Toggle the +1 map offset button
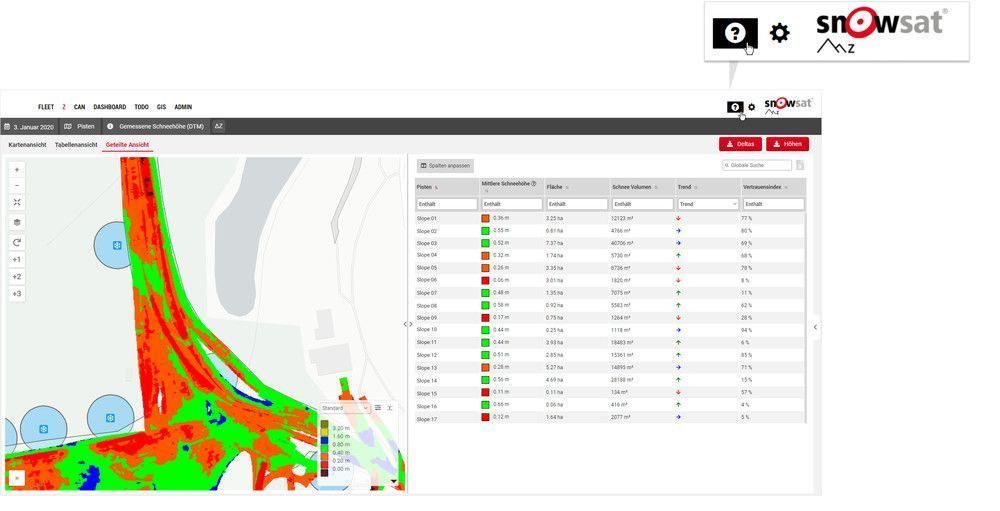 coord(17,260)
